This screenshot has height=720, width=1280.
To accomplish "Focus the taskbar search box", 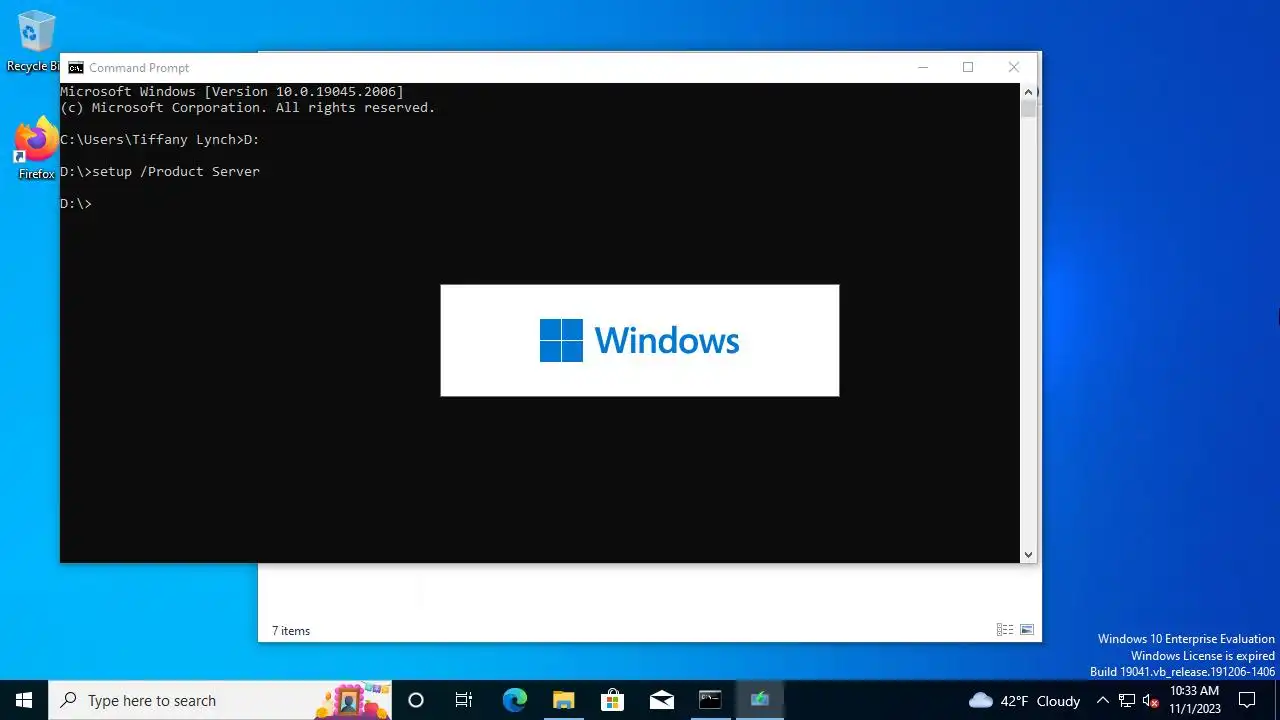I will (220, 700).
